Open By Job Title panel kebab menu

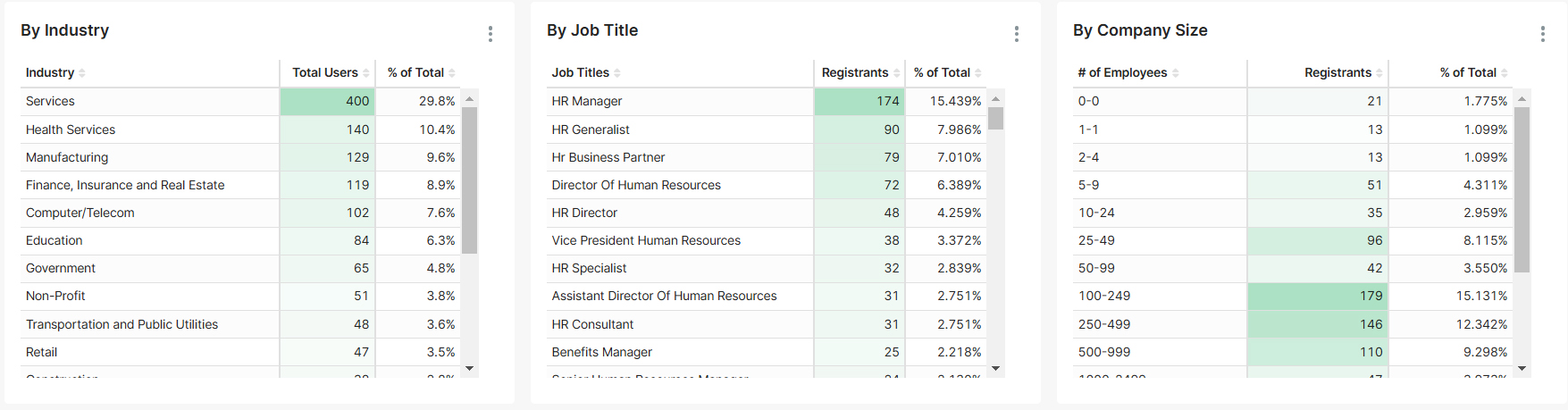point(1017,34)
